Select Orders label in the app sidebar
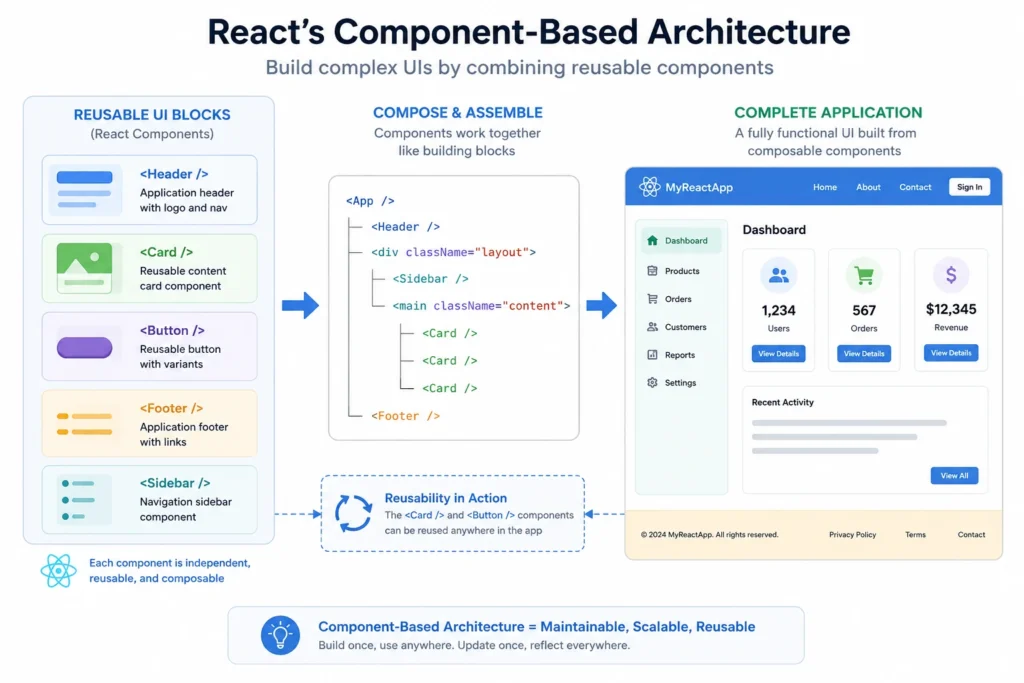The image size is (1024, 683). [x=678, y=299]
